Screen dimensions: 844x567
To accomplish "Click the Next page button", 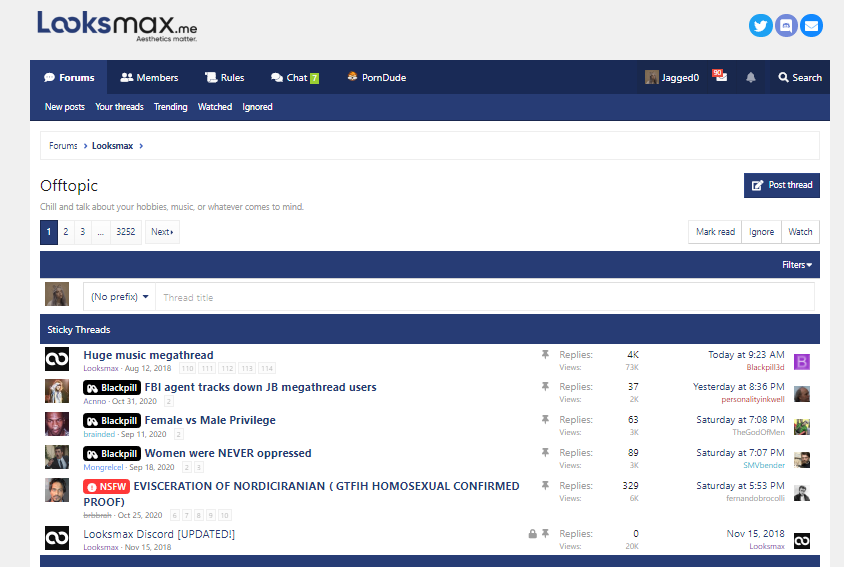I will point(162,232).
